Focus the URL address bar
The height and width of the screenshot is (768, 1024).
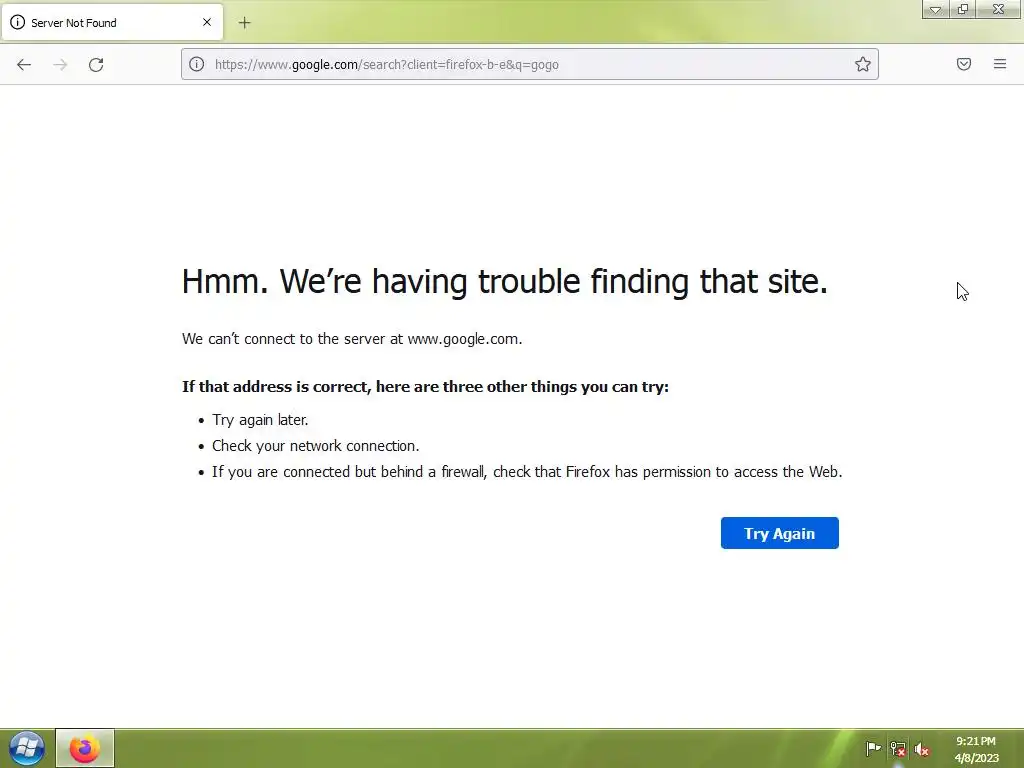coord(530,64)
